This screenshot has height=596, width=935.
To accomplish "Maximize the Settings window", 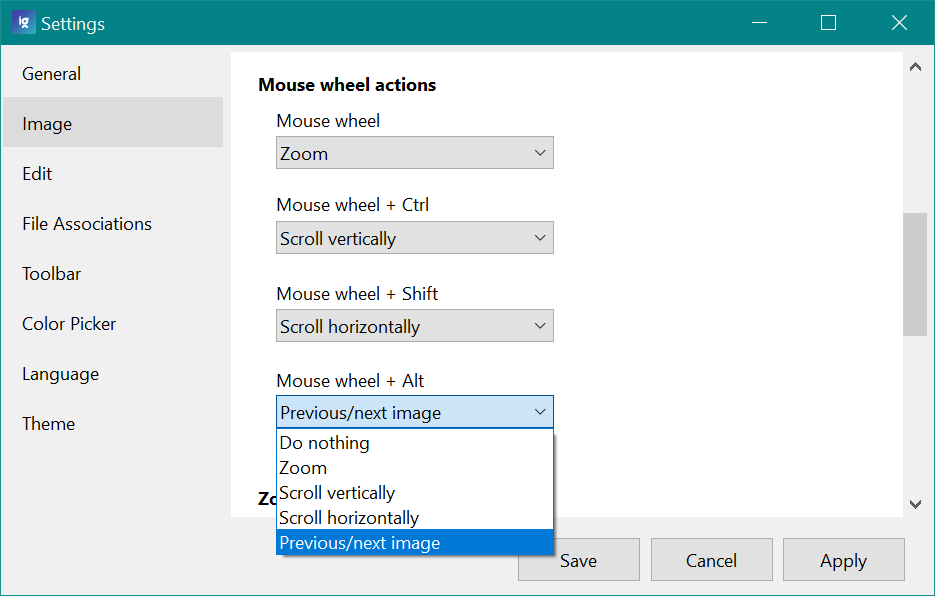I will click(x=828, y=23).
